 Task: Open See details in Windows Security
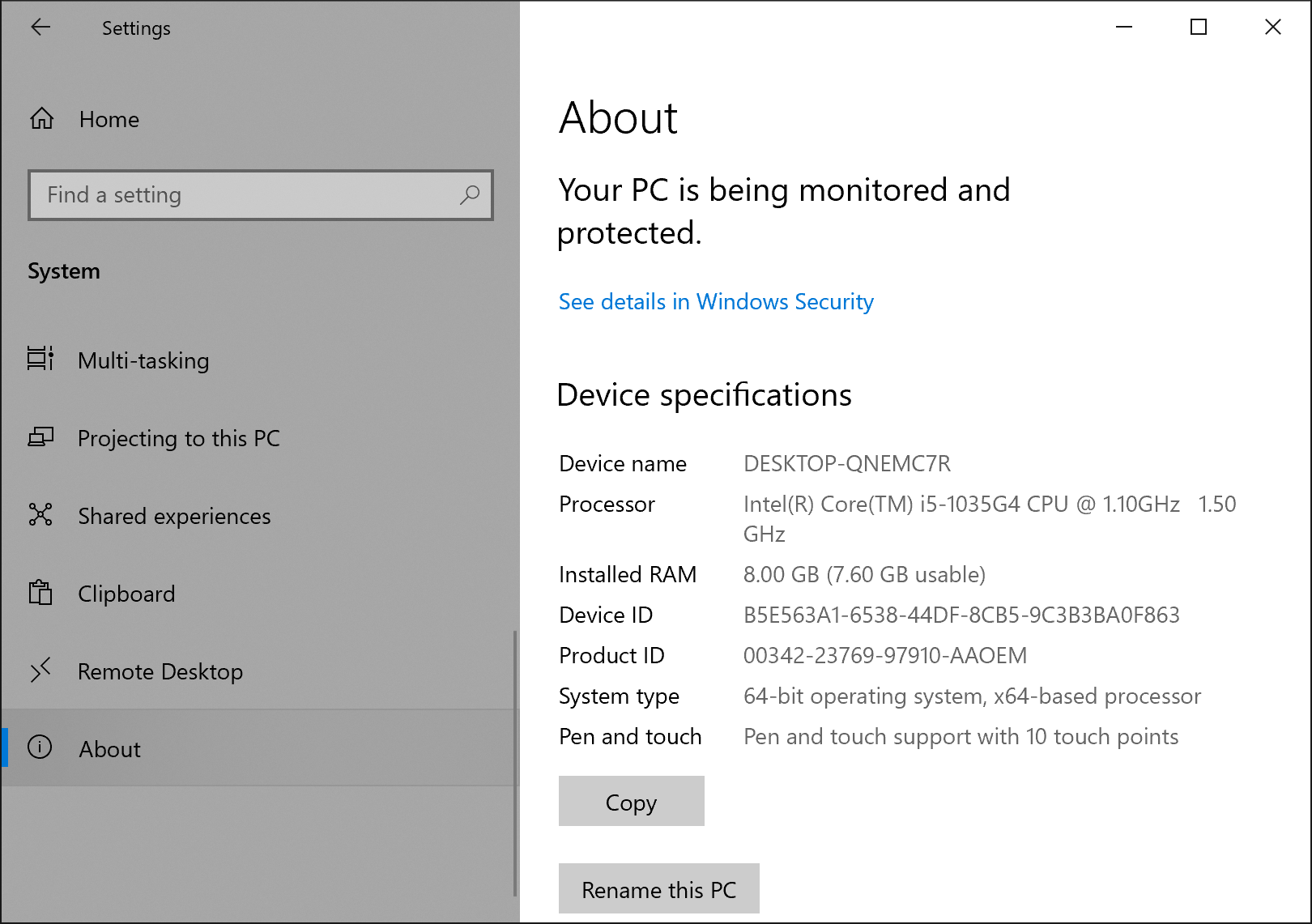(x=716, y=302)
